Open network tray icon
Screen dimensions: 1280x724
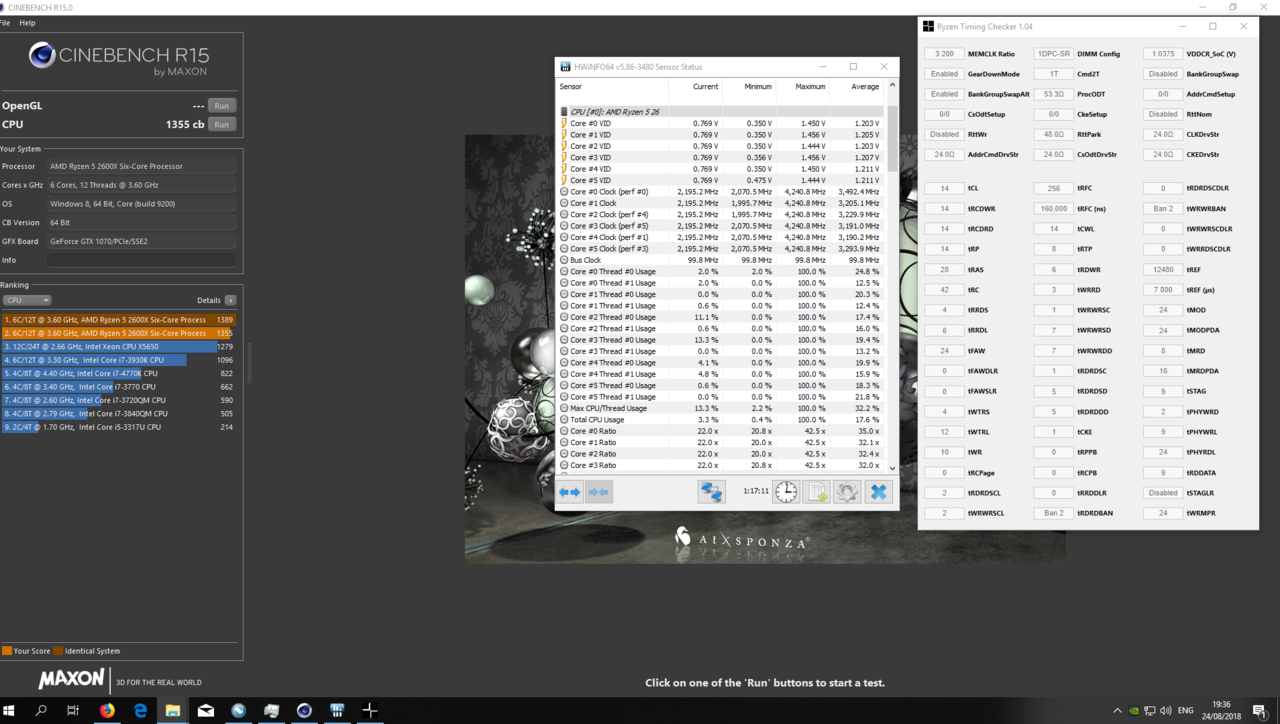pos(1150,711)
